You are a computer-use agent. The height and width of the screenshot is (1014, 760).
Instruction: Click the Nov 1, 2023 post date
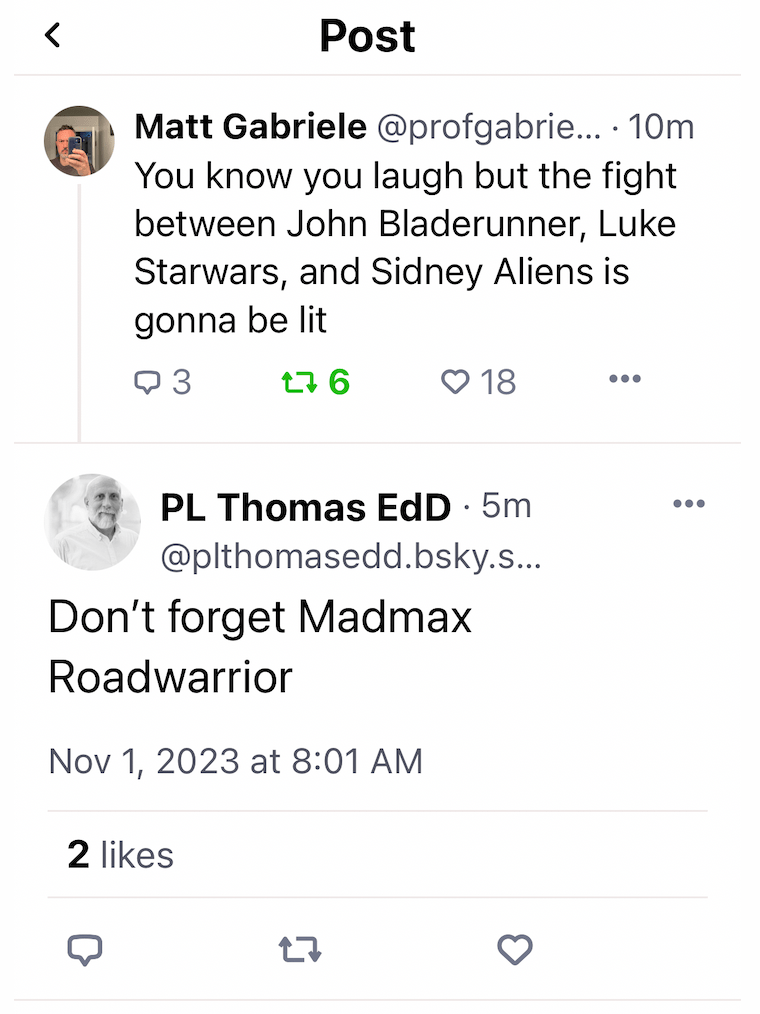[236, 761]
